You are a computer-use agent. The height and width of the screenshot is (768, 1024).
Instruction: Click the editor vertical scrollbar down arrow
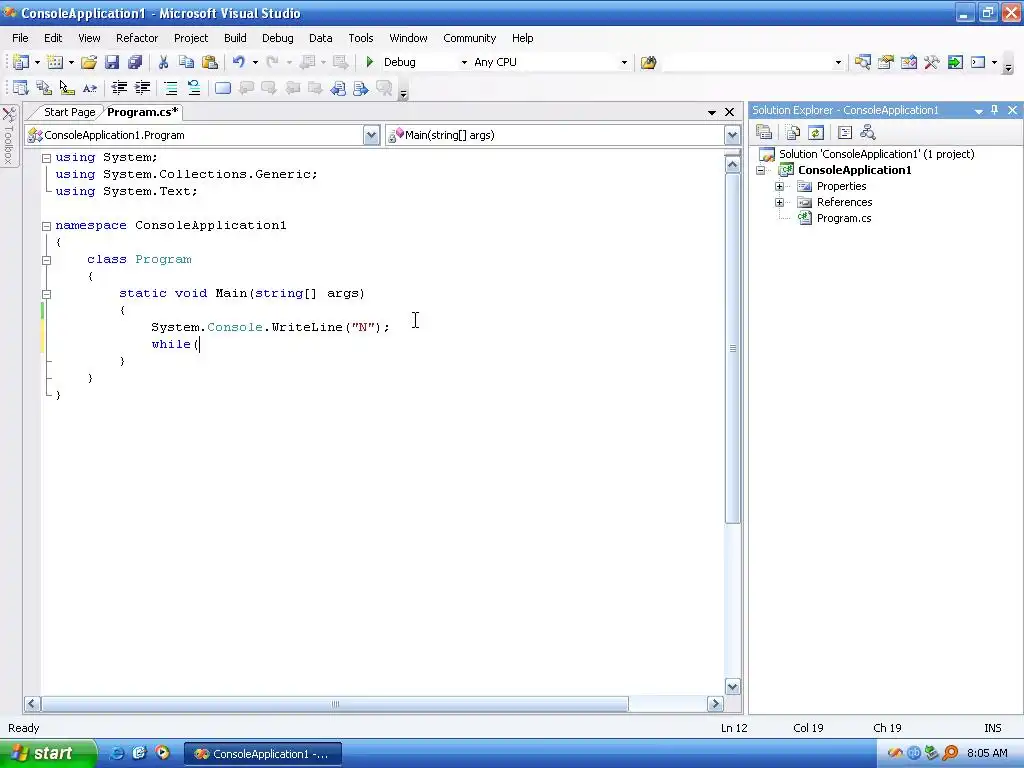click(x=733, y=686)
